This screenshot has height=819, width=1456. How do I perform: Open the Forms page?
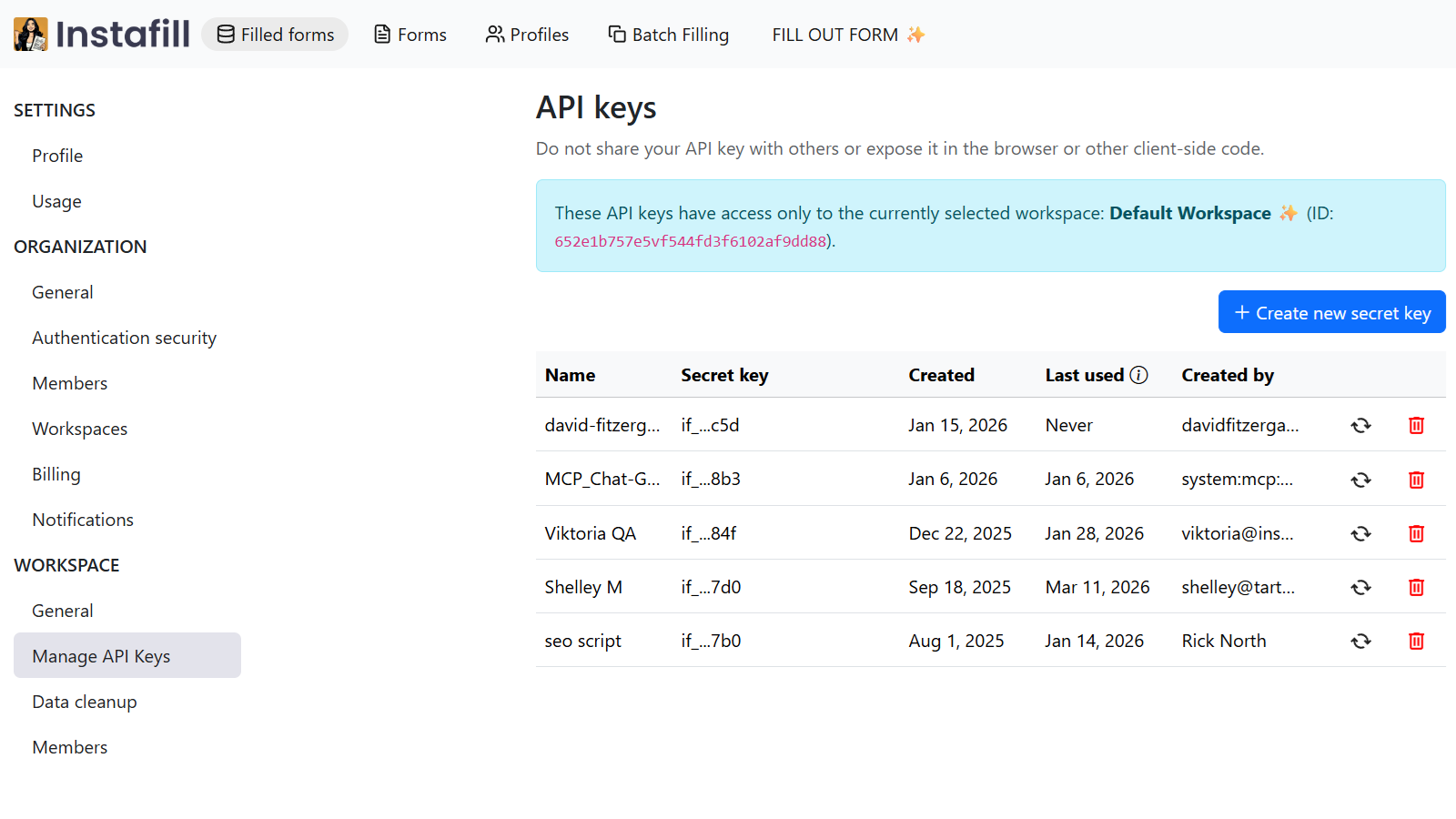coord(409,35)
